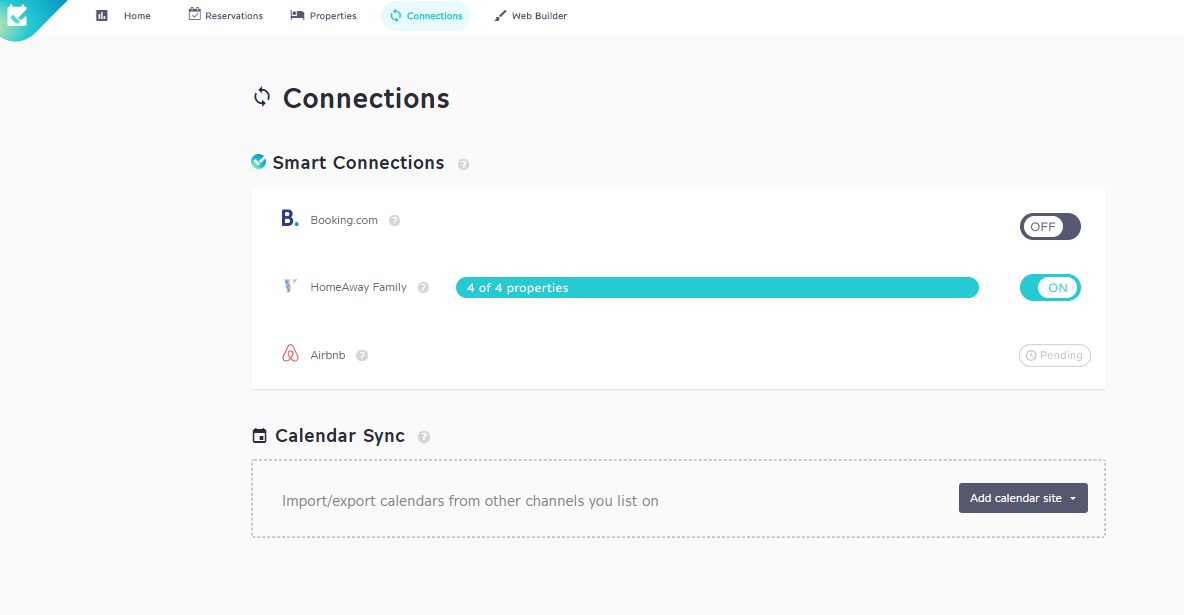Click the sync icon beside Connections heading

(x=262, y=97)
